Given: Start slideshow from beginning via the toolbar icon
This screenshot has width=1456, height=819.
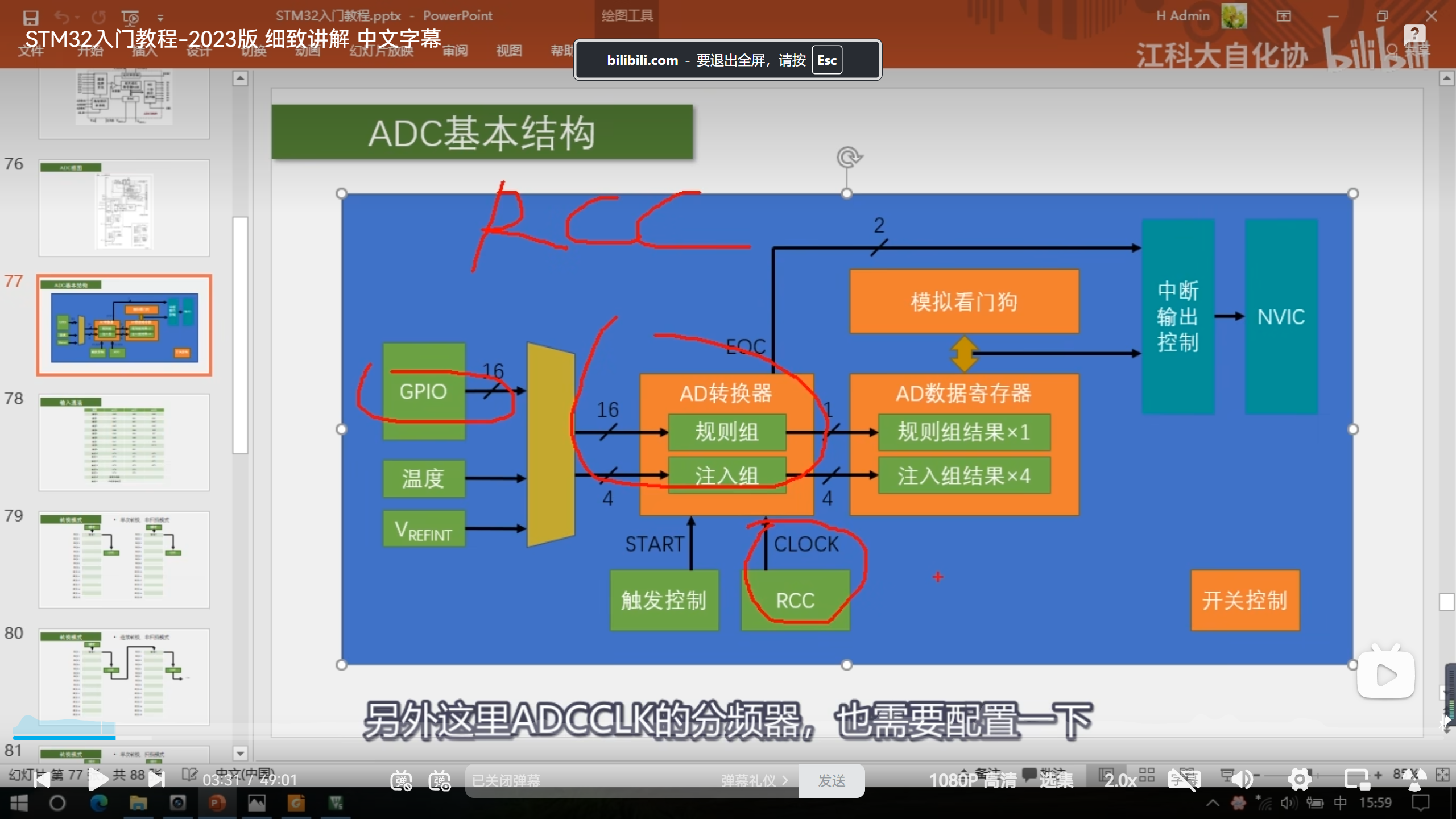Looking at the screenshot, I should (x=130, y=17).
